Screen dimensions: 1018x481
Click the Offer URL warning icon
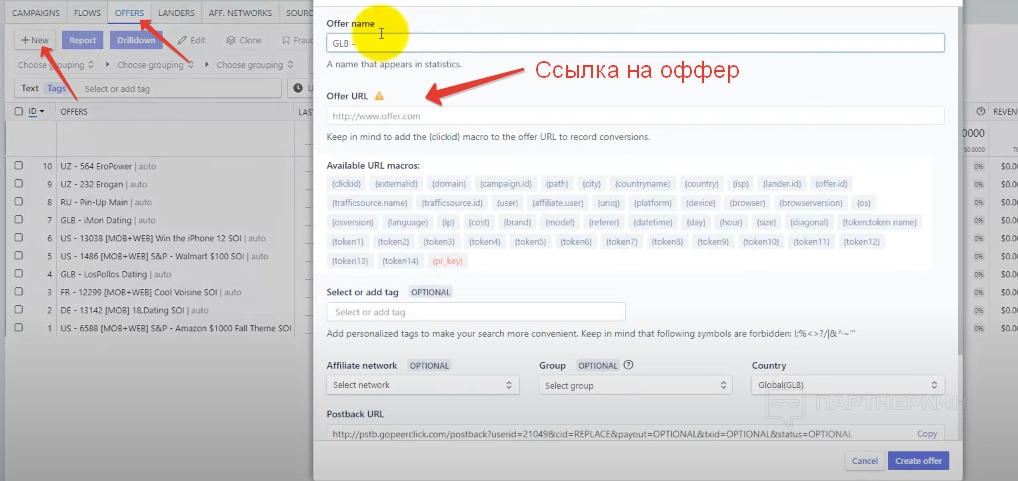[379, 96]
